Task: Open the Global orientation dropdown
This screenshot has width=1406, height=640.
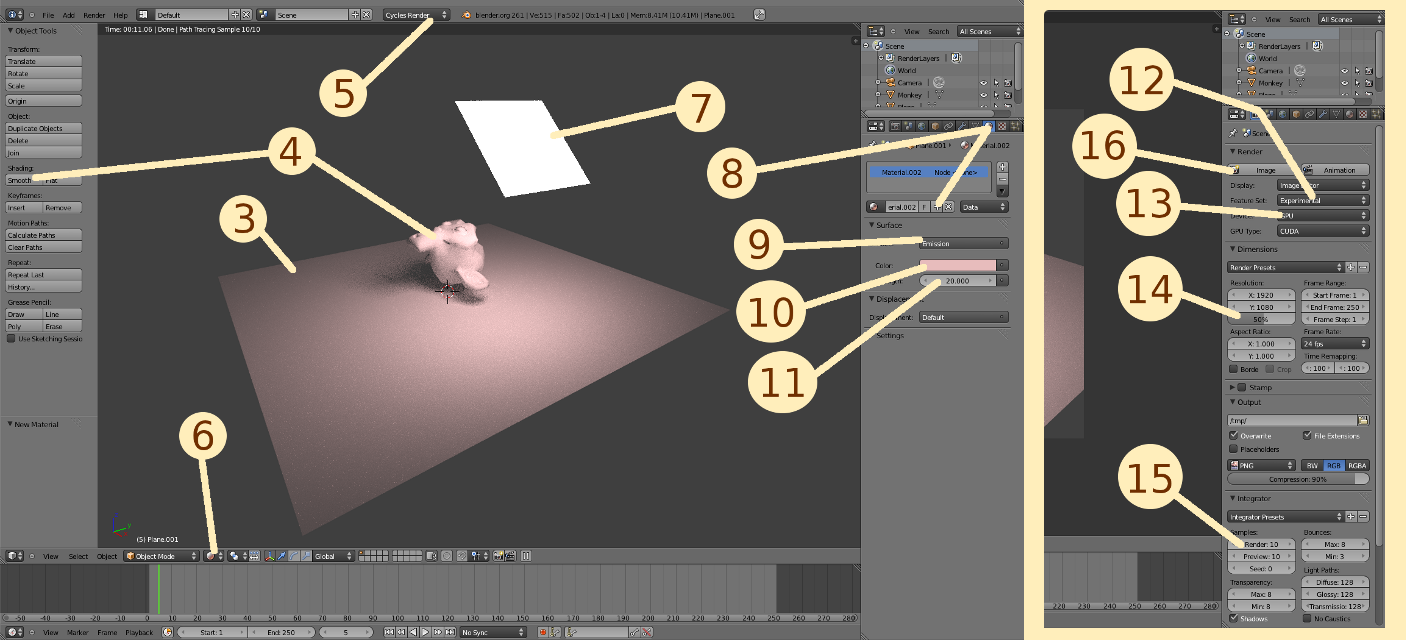Action: pyautogui.click(x=332, y=556)
